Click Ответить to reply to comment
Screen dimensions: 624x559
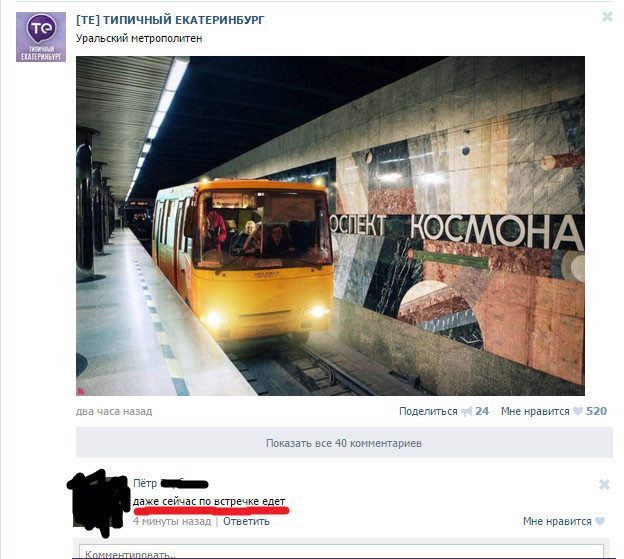tap(246, 521)
